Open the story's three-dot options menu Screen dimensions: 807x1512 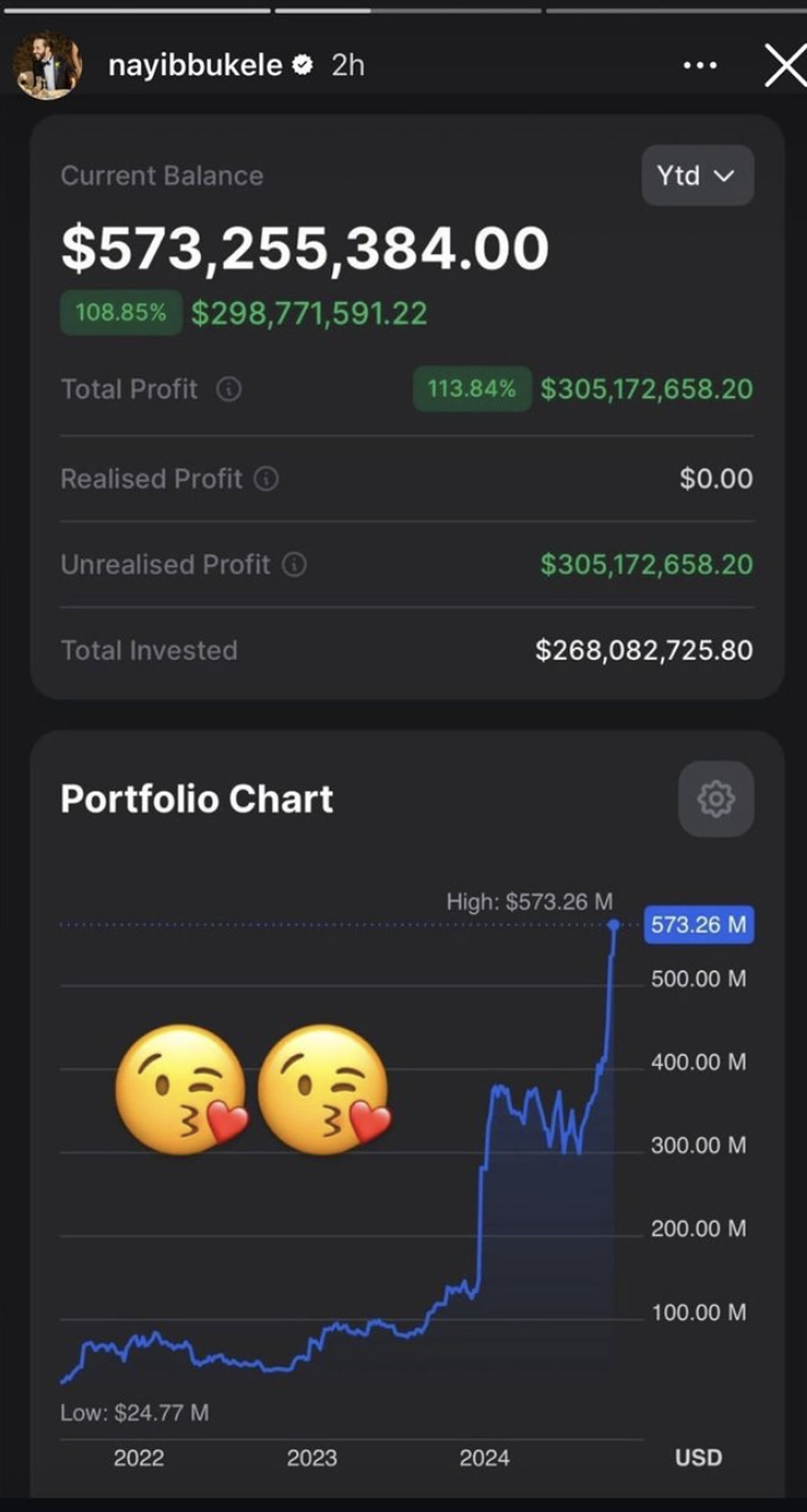699,66
